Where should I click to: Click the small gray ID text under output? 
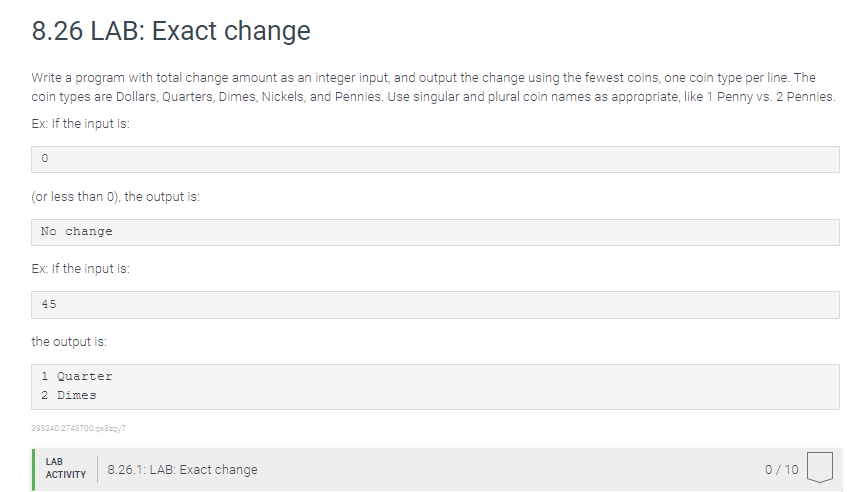click(79, 428)
